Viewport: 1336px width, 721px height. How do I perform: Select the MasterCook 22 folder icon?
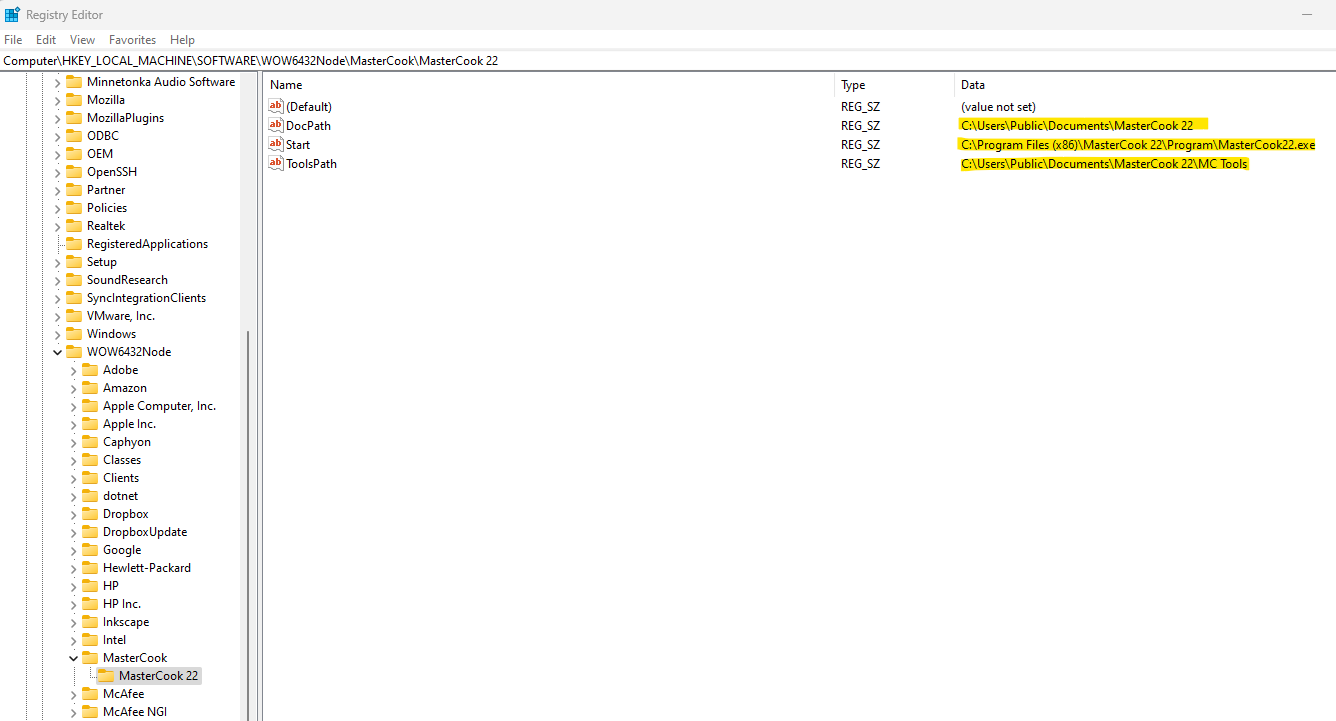click(x=106, y=676)
